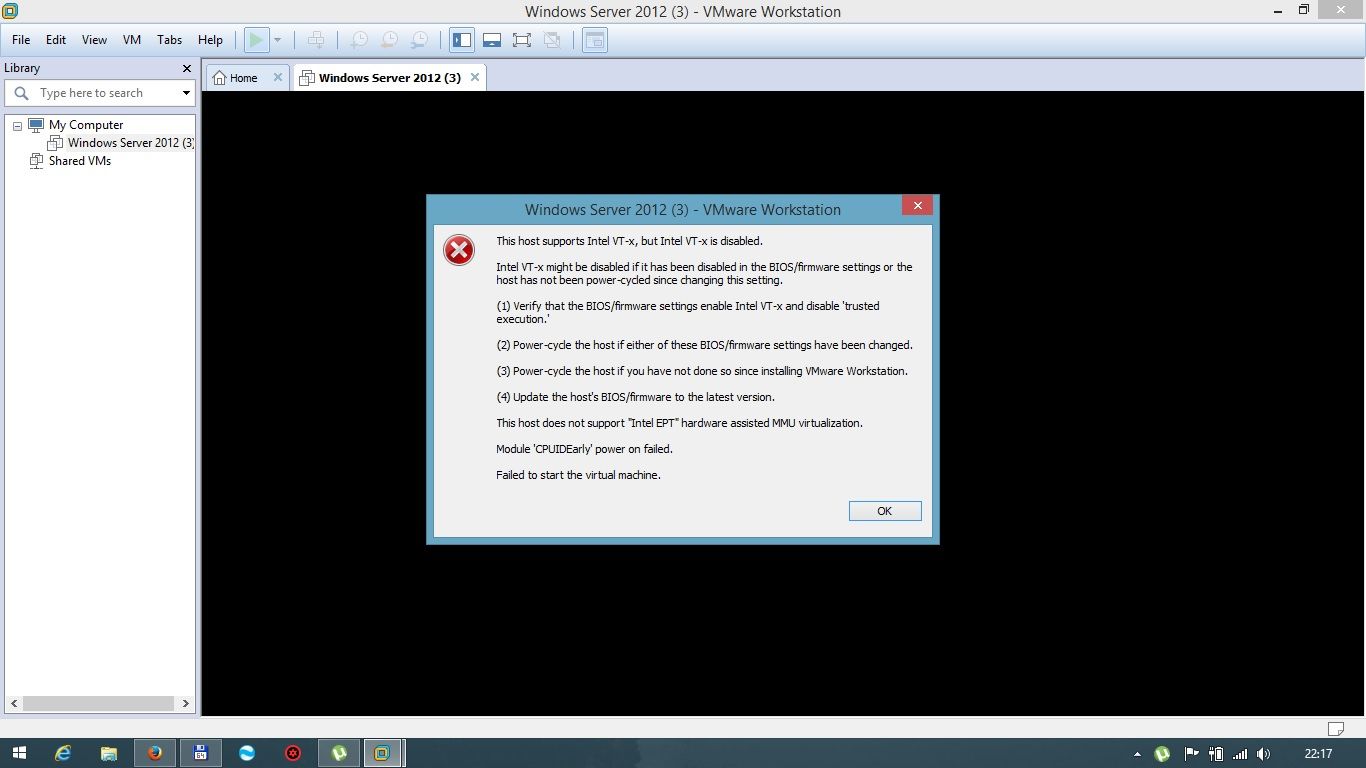
Task: Toggle the thumbnail bar toolbar icon
Action: coord(492,40)
